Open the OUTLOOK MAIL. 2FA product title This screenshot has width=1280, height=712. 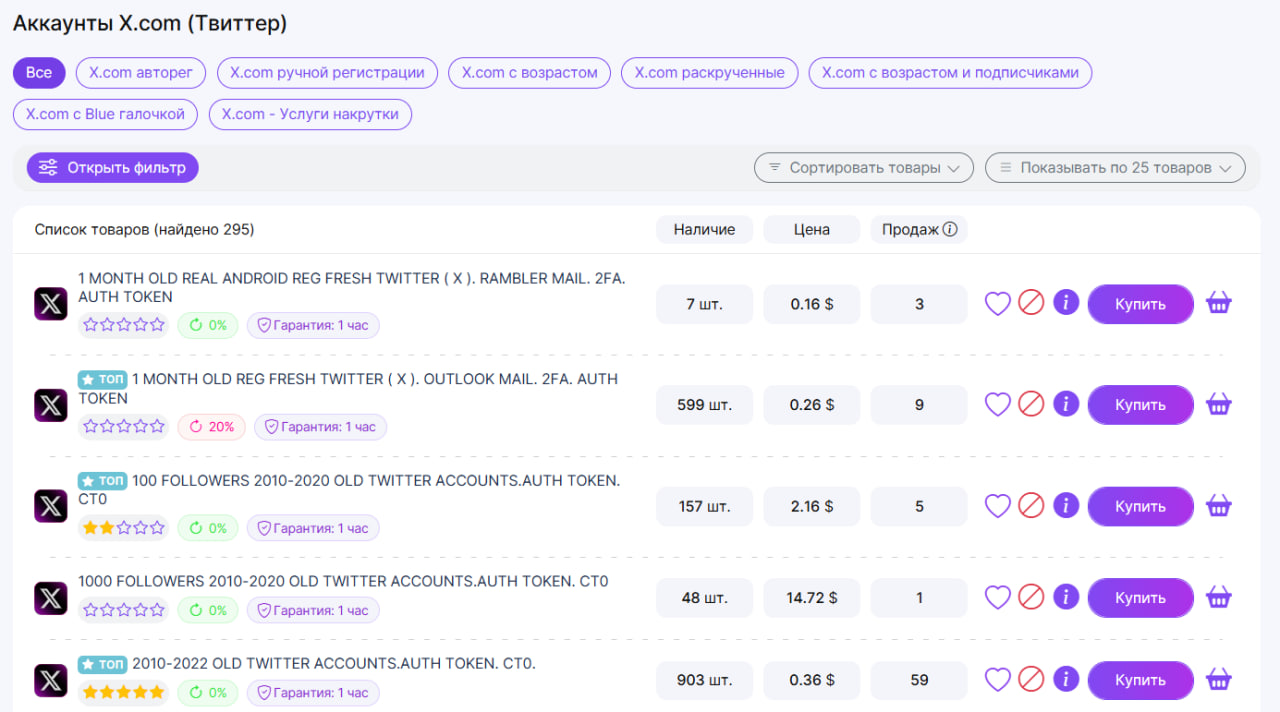click(x=348, y=389)
